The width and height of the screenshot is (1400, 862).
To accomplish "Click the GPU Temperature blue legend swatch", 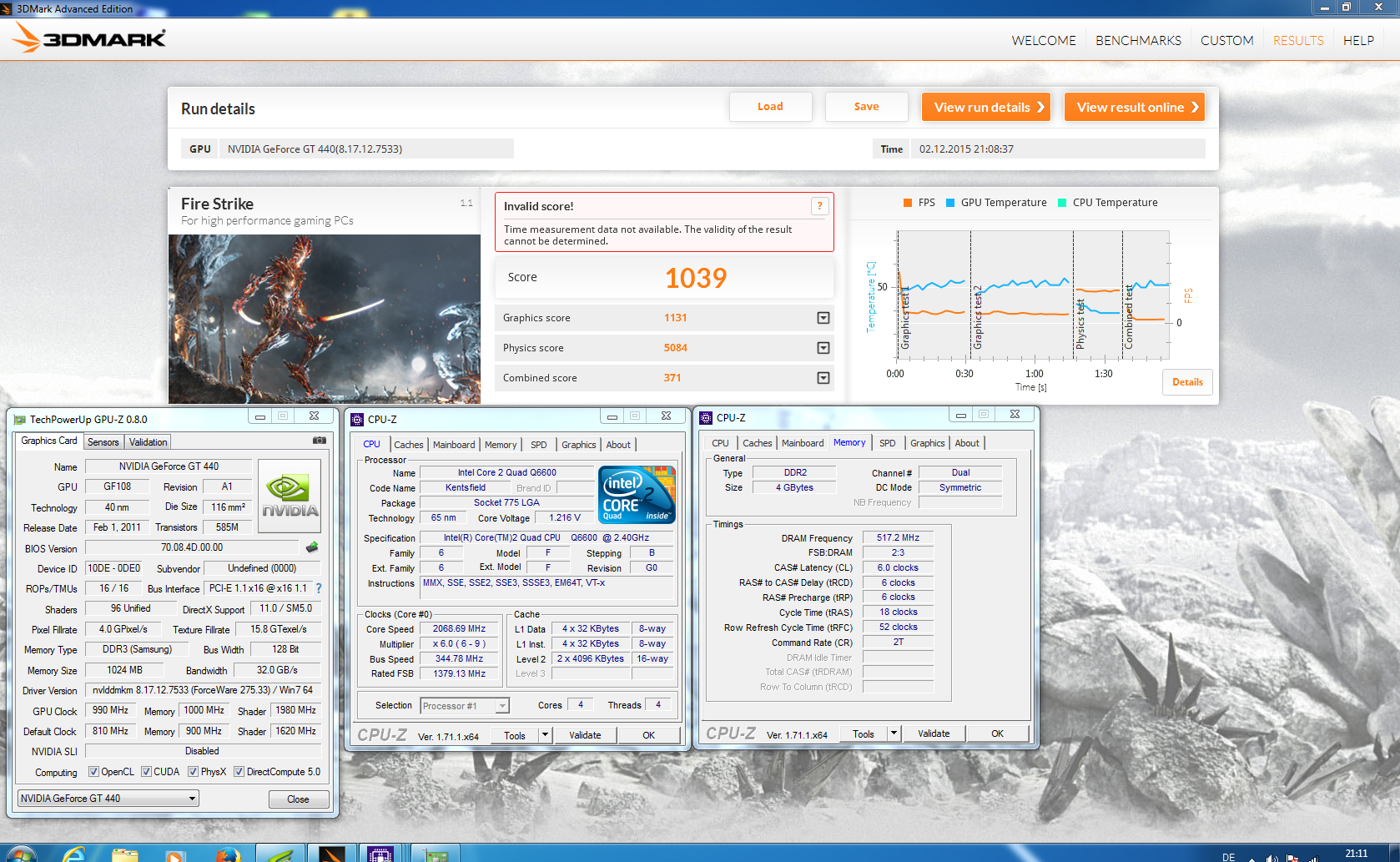I will click(x=950, y=203).
